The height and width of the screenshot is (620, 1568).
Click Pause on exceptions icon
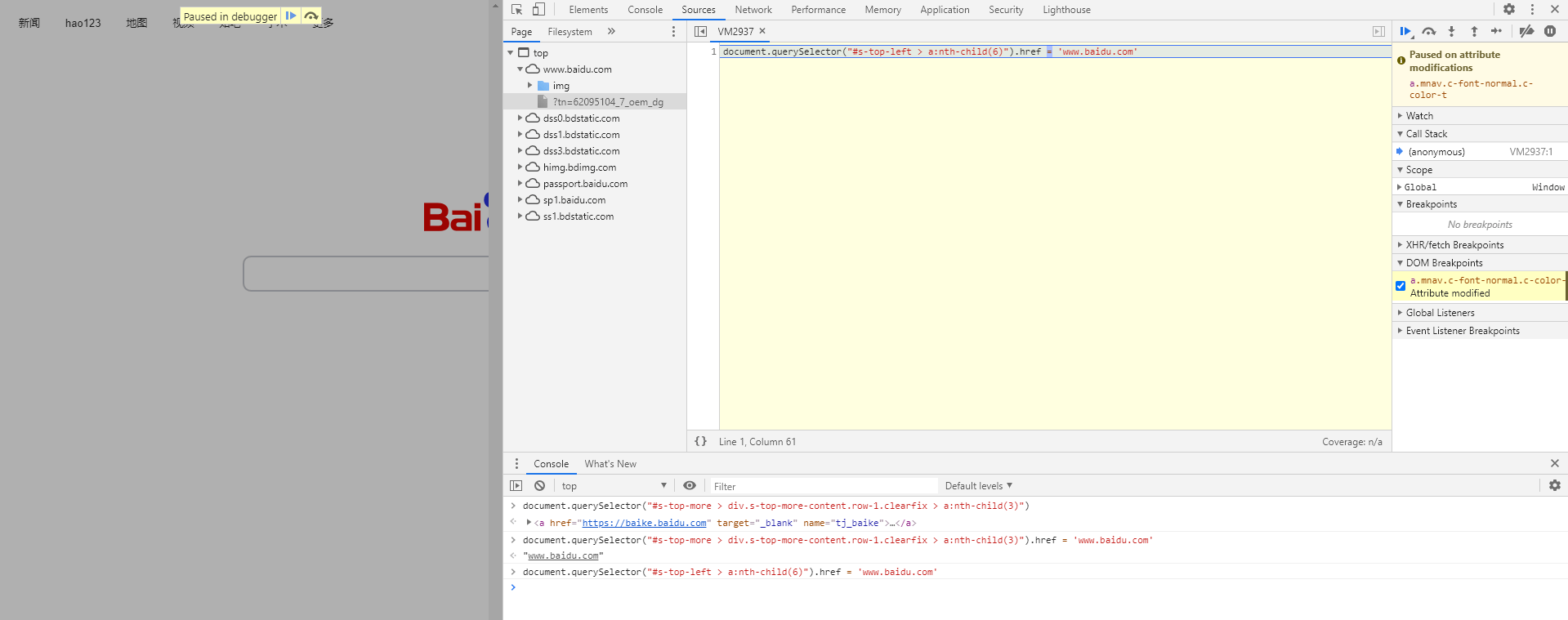(x=1550, y=31)
